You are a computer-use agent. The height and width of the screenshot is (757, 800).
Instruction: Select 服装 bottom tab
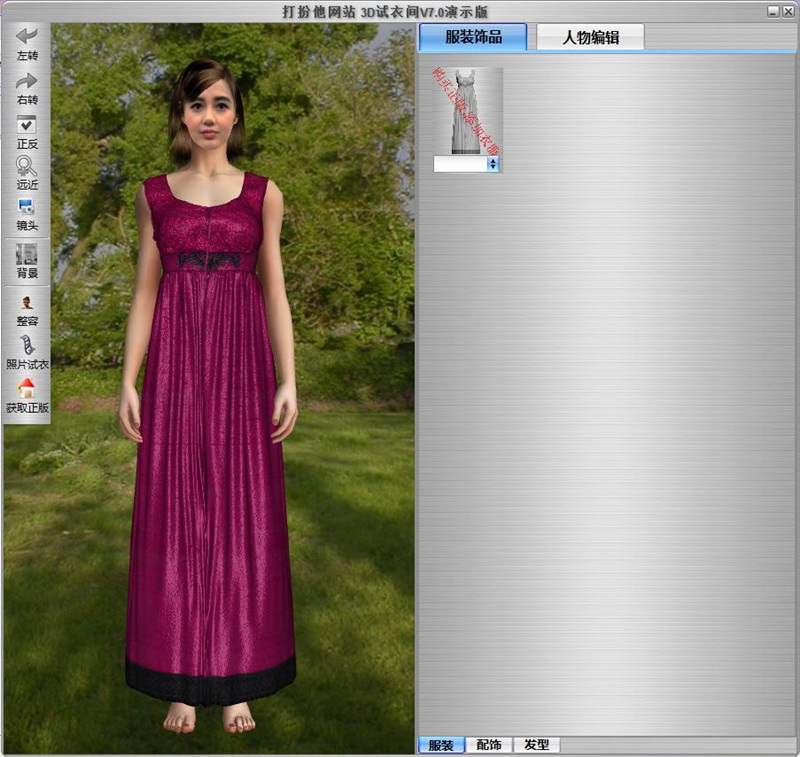tap(441, 745)
